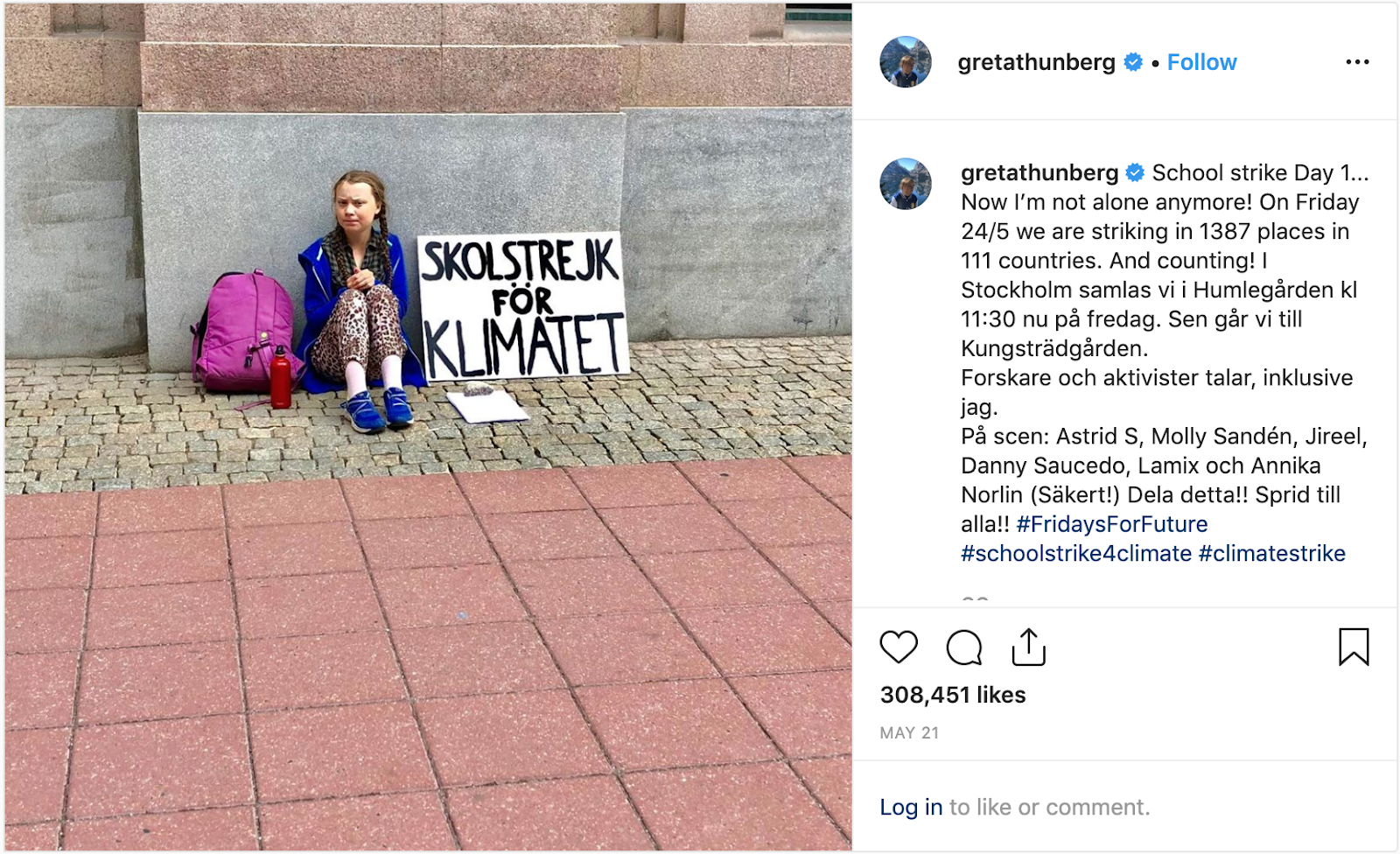The image size is (1400, 854).
Task: Click Log in to comment
Action: [911, 807]
